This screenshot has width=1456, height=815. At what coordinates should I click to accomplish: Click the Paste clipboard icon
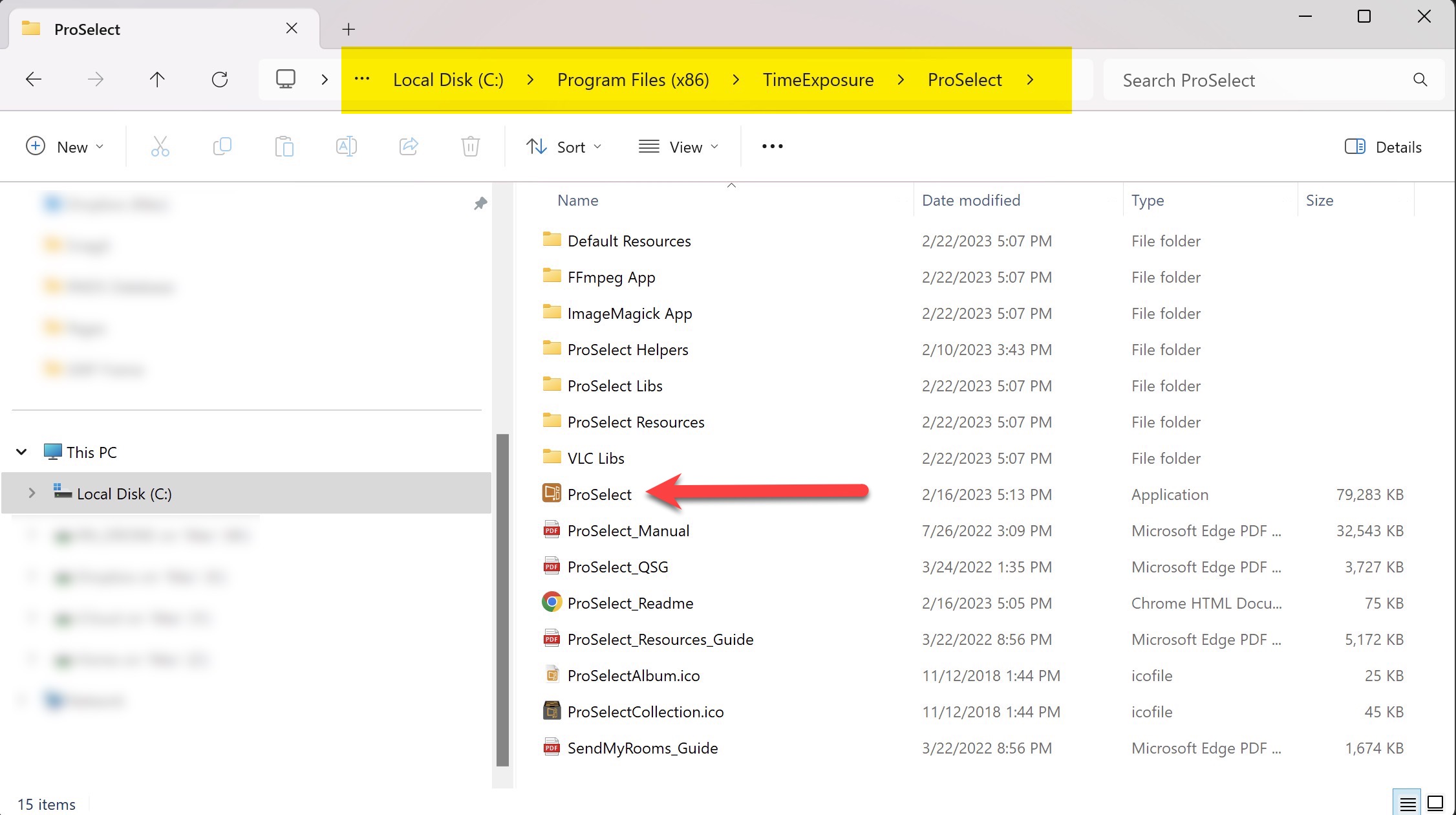pos(284,147)
